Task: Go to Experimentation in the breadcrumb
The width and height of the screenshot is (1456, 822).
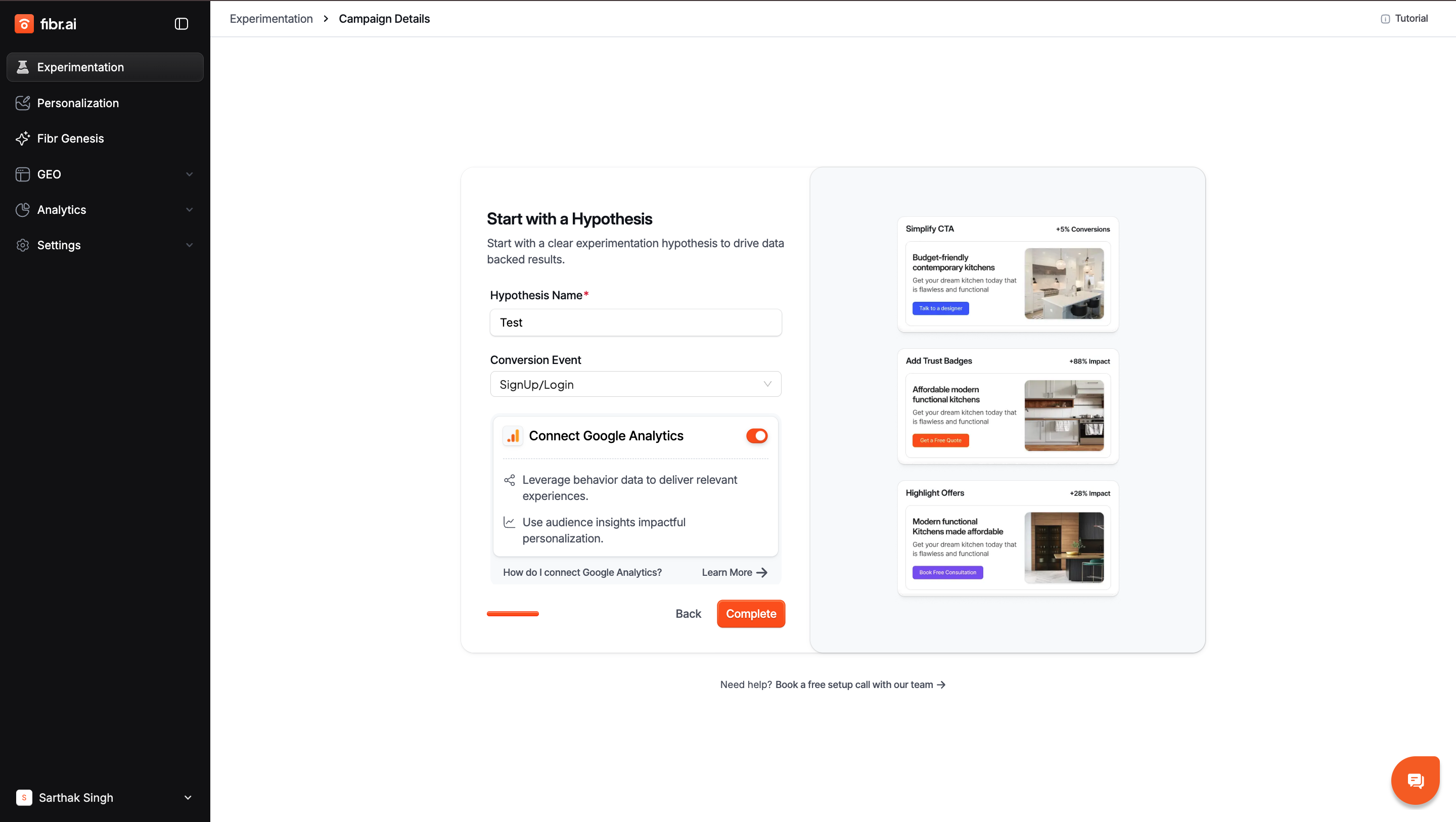Action: 271,19
